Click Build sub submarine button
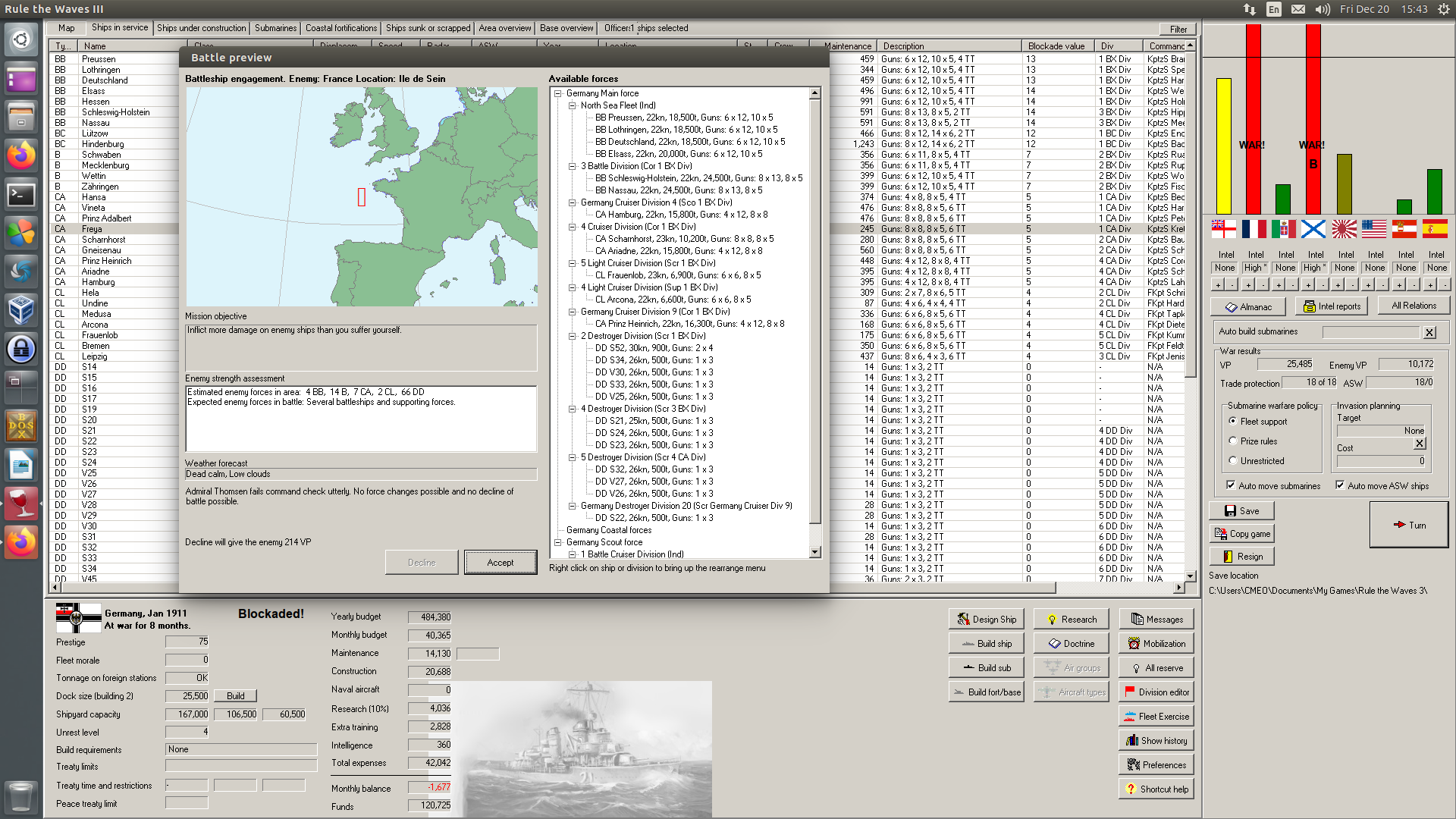 986,667
